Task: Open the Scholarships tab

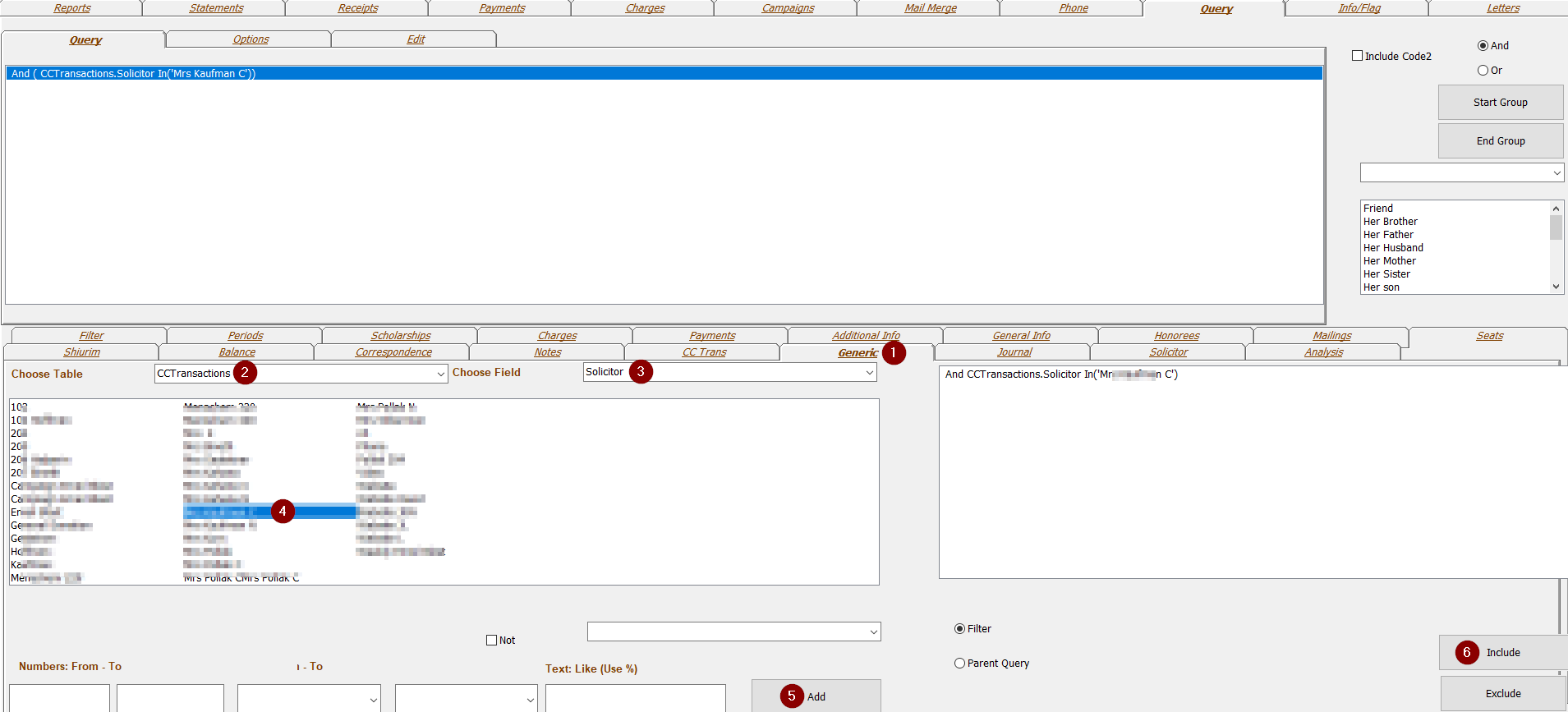Action: coord(400,336)
